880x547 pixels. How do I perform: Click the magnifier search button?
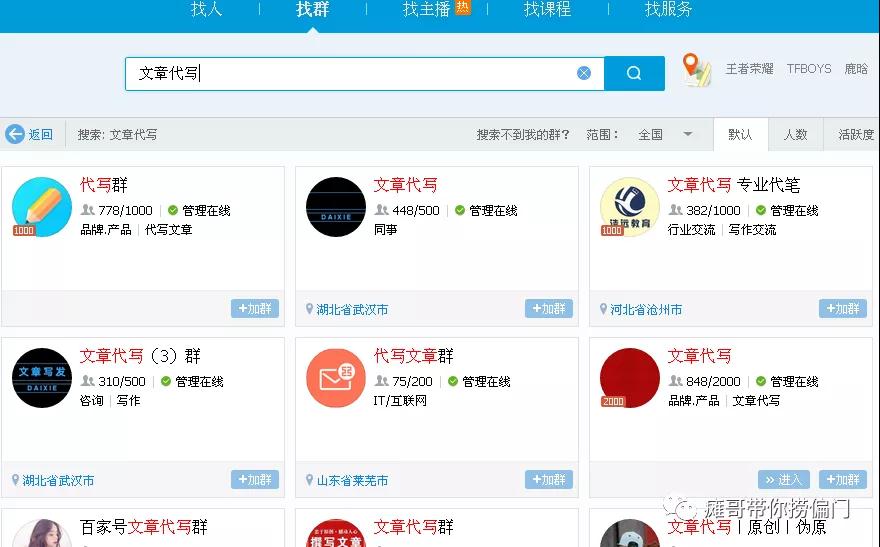pos(634,73)
